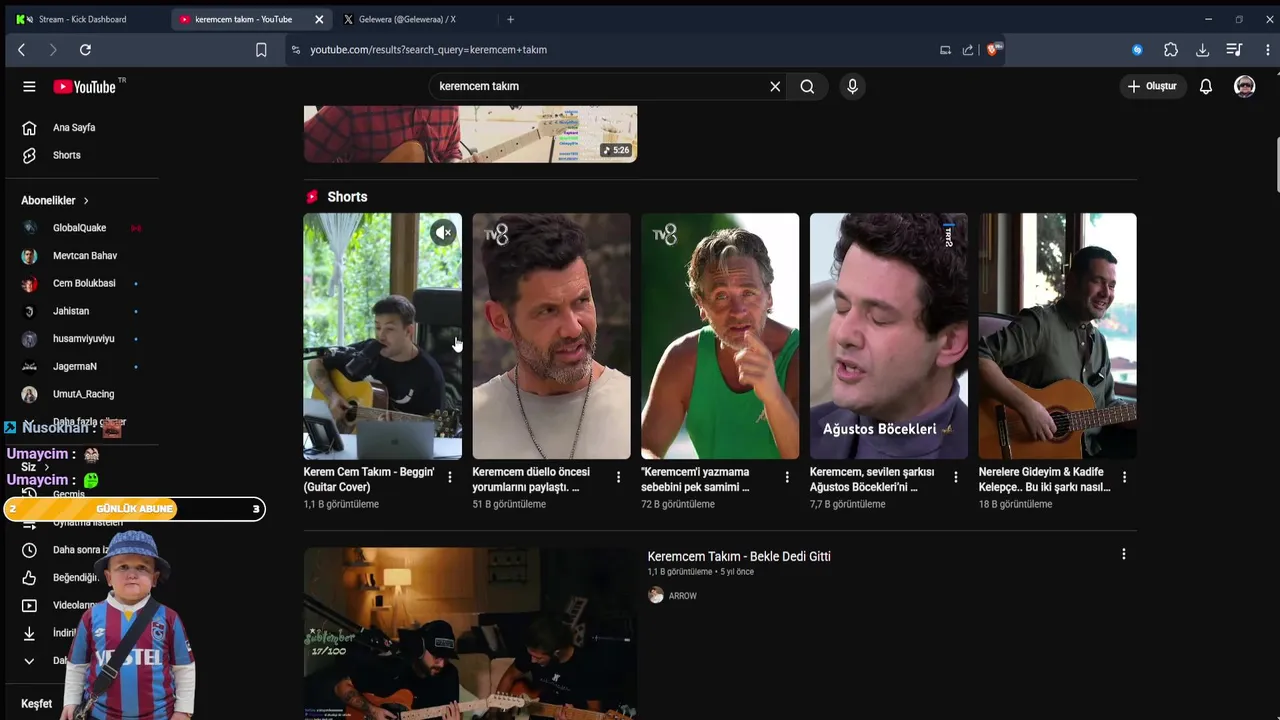Start voice search with microphone

pos(852,87)
